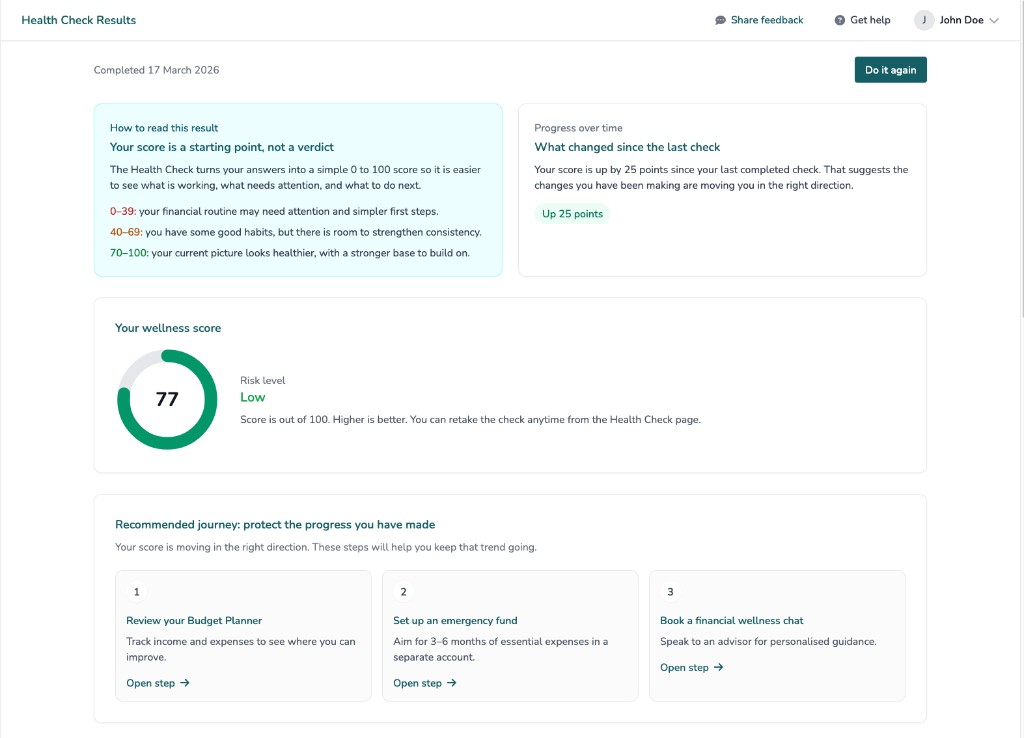Select the Health Check Results page title
This screenshot has height=738, width=1024.
pos(78,19)
